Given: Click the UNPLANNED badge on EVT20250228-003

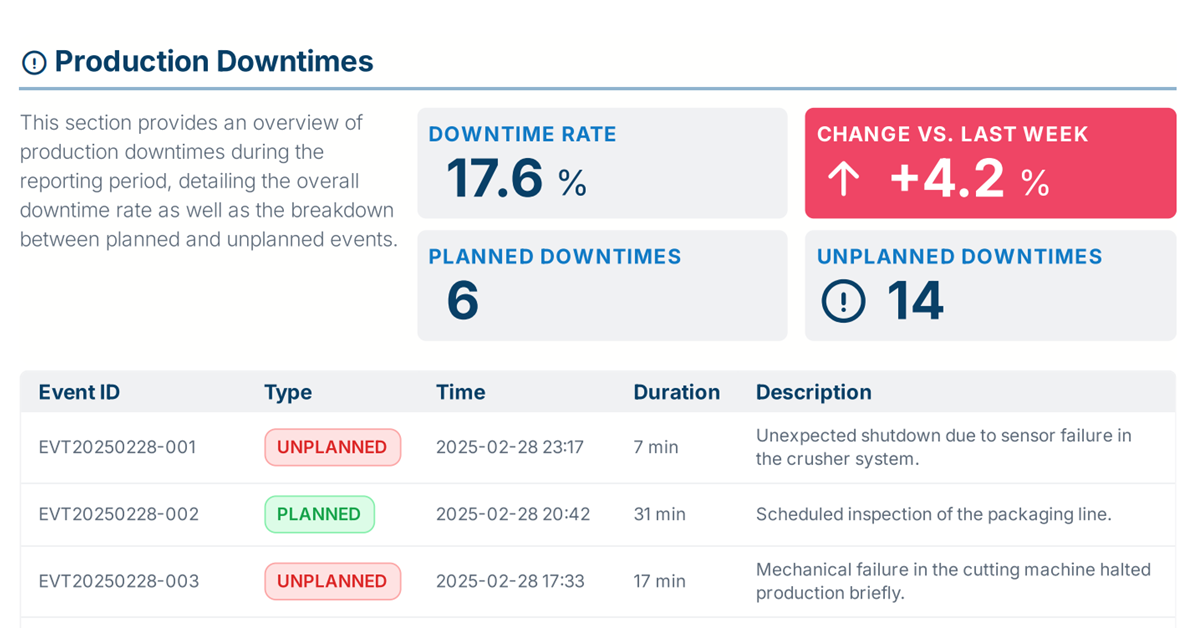Looking at the screenshot, I should click(x=332, y=581).
